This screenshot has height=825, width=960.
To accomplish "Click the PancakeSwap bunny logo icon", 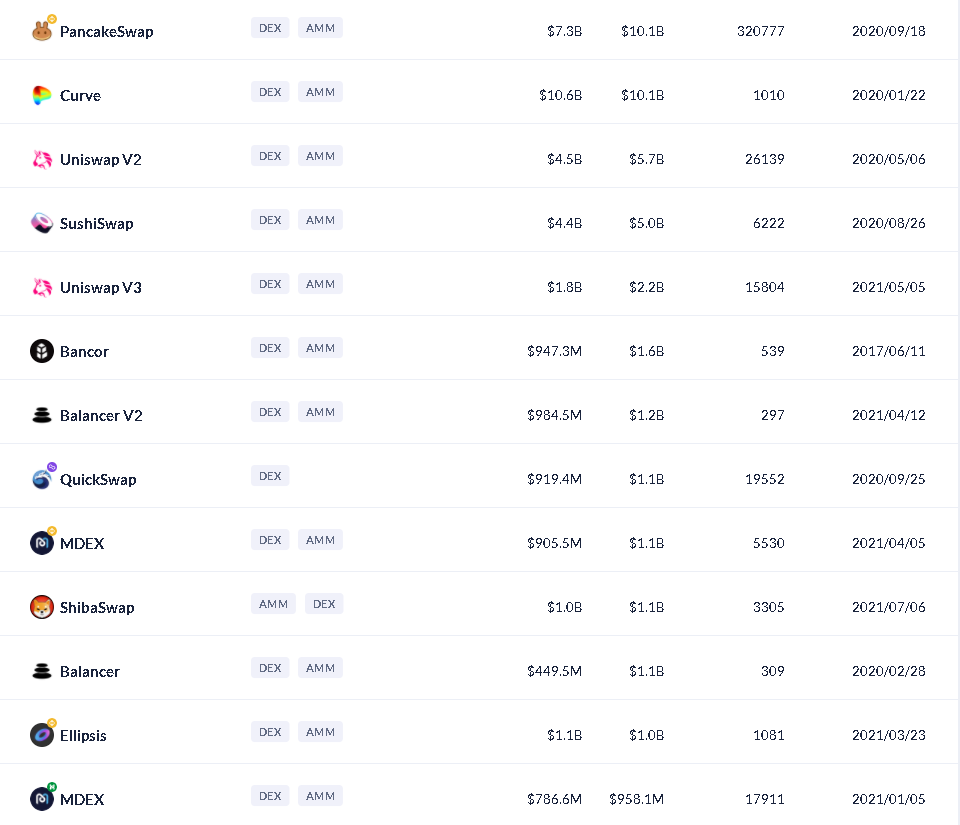I will click(x=41, y=32).
